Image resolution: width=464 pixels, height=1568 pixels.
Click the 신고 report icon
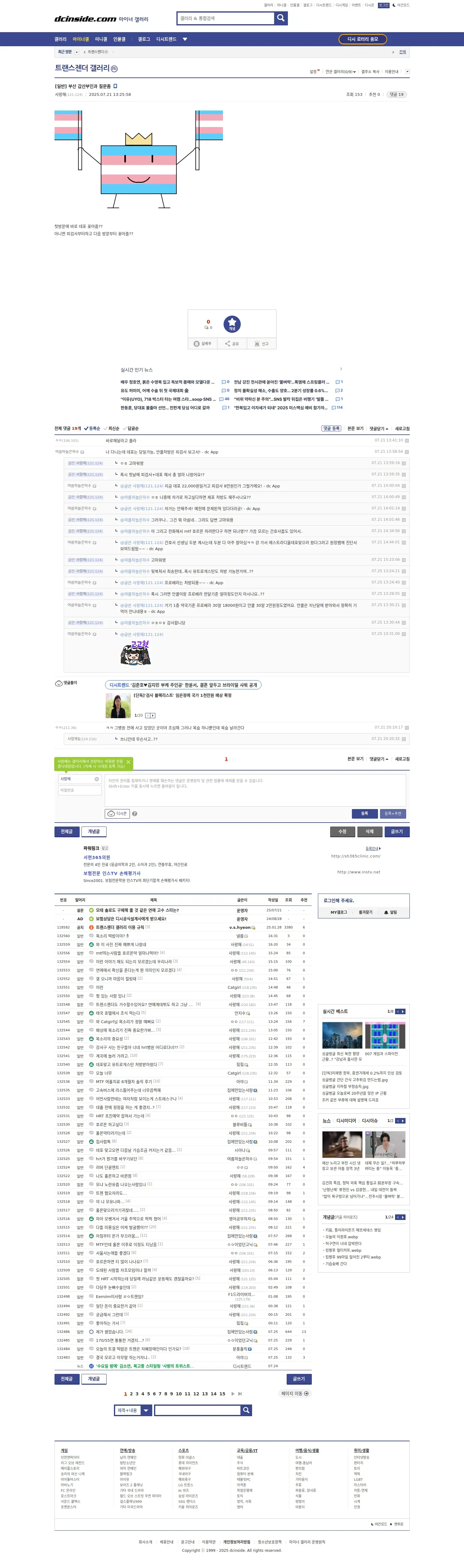[x=261, y=343]
